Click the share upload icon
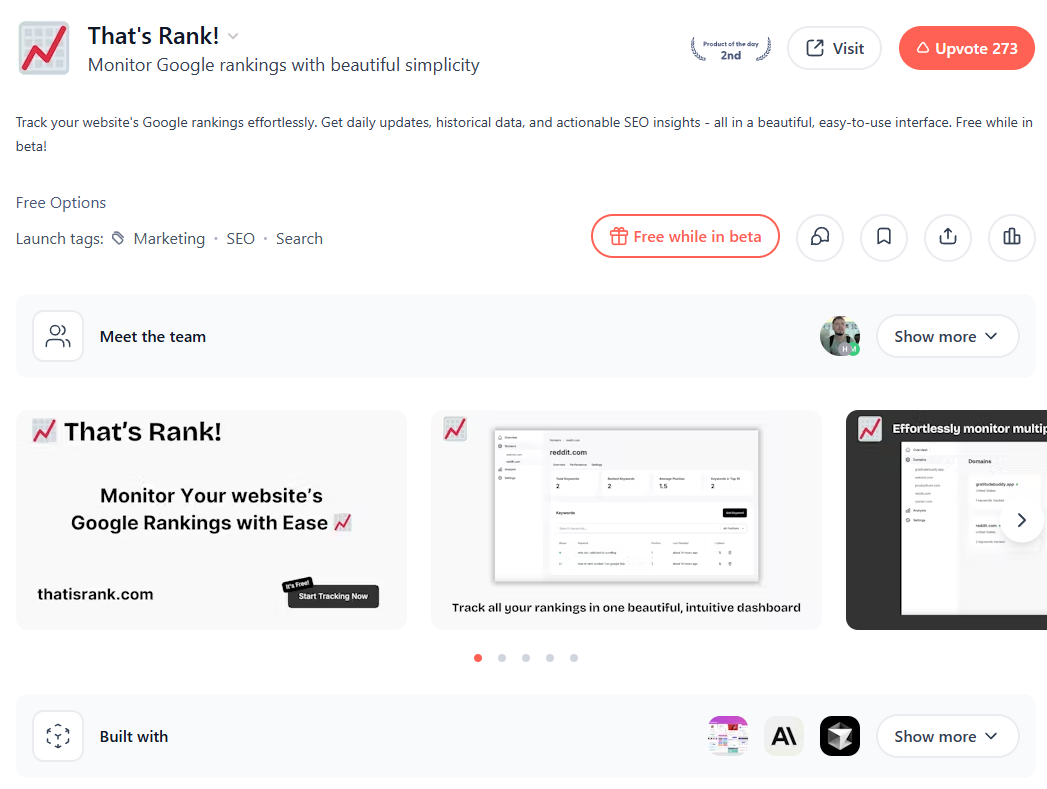This screenshot has width=1047, height=789. coord(948,237)
